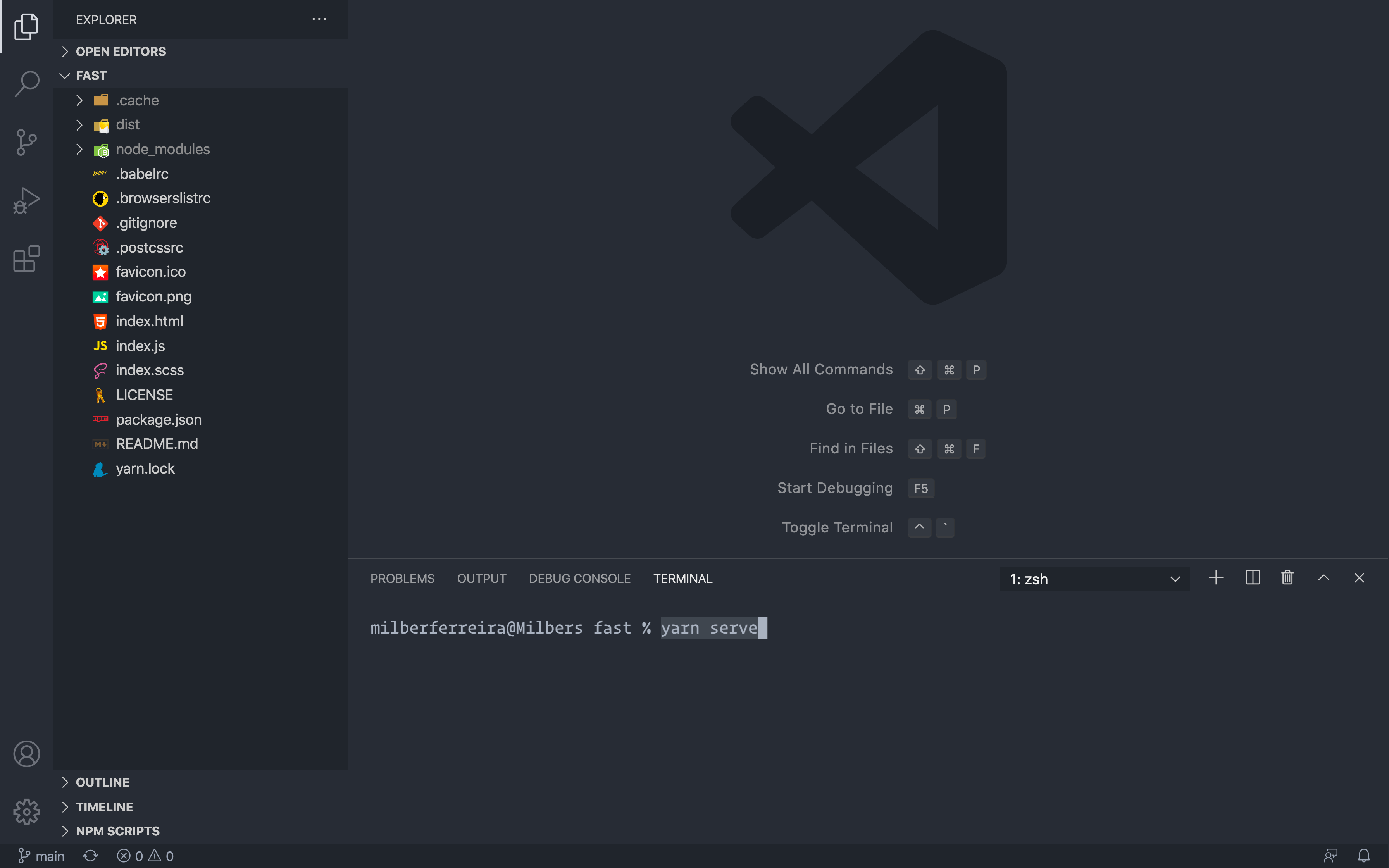Click the notifications bell in status bar

pos(1364,856)
